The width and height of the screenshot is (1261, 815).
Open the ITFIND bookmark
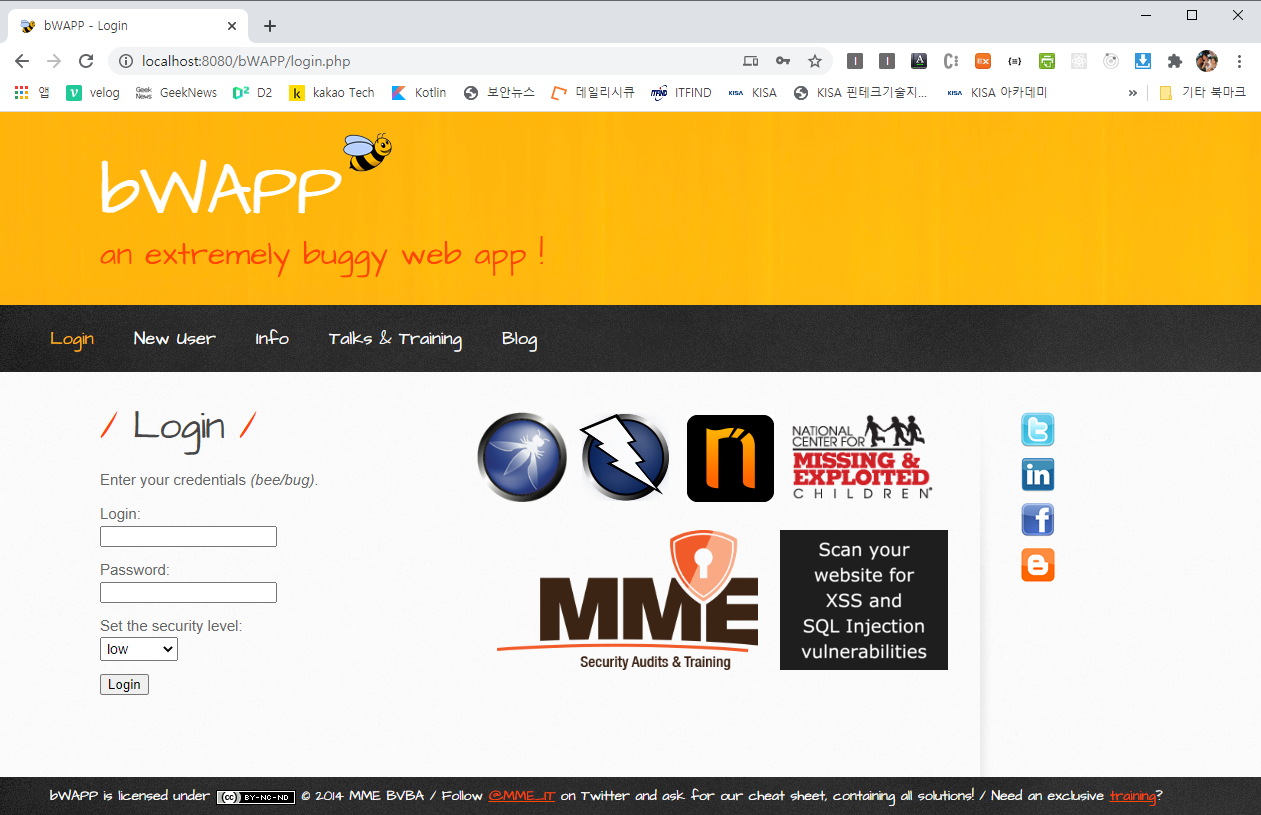tap(681, 92)
